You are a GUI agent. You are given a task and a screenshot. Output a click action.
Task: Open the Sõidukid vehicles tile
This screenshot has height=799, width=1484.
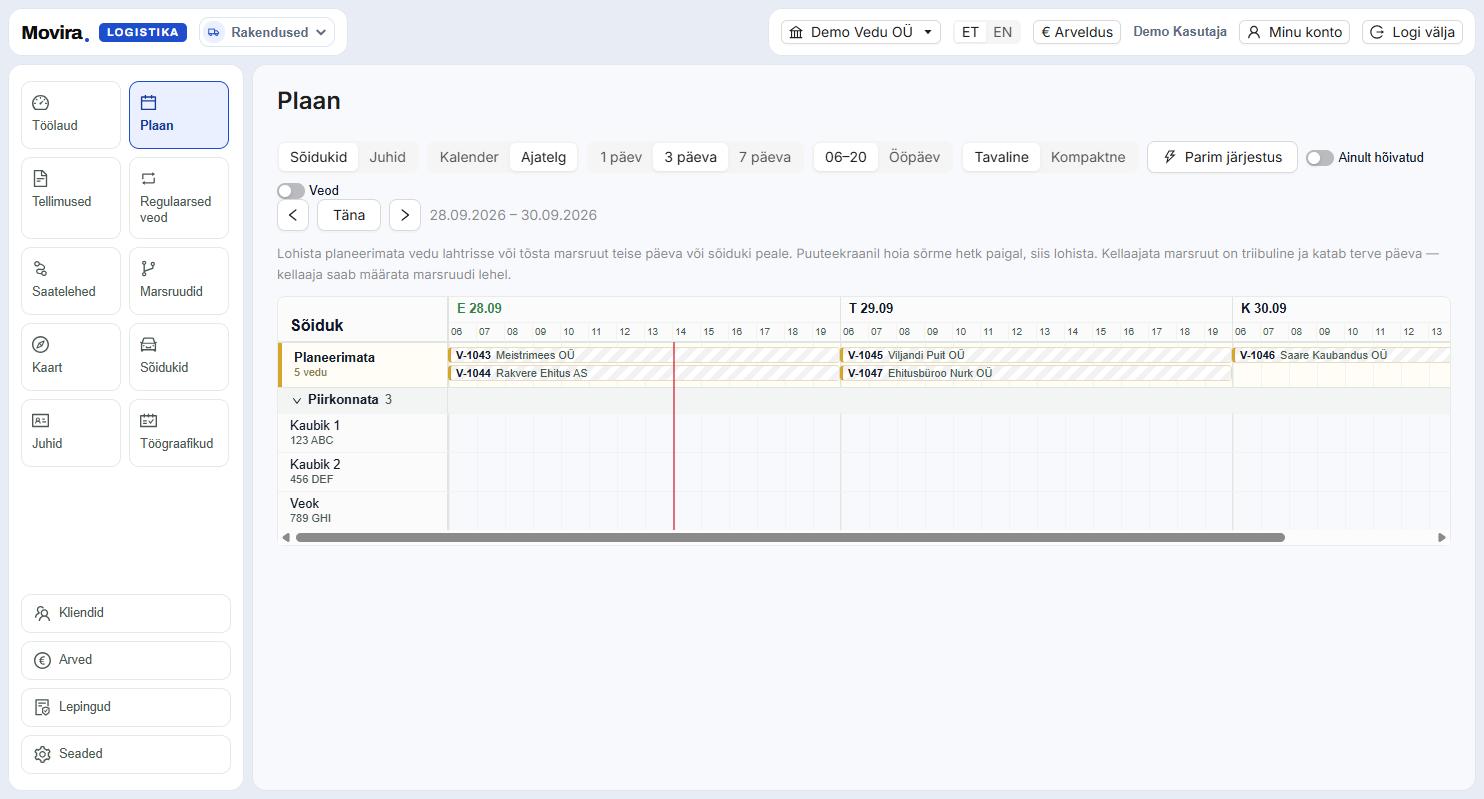pyautogui.click(x=179, y=357)
